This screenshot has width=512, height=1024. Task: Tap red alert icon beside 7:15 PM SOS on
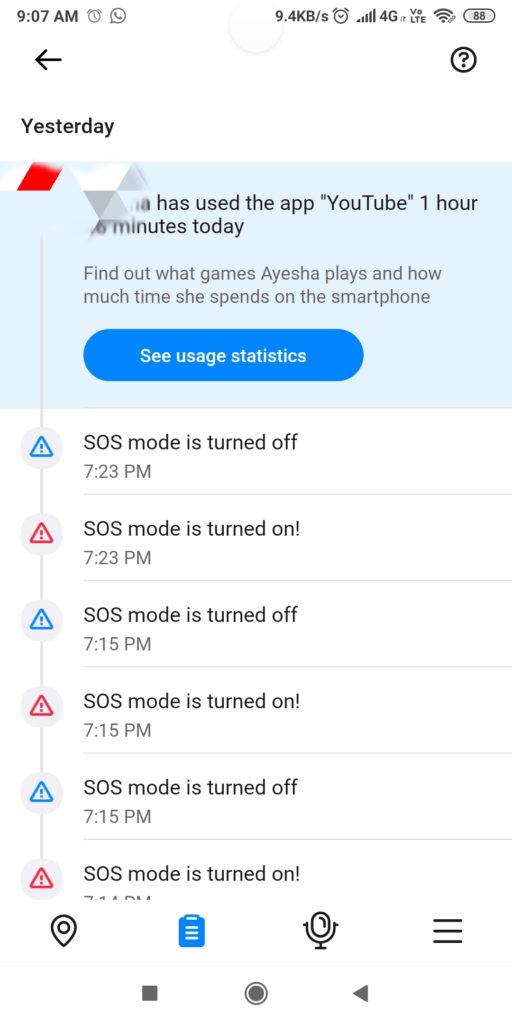(x=42, y=706)
